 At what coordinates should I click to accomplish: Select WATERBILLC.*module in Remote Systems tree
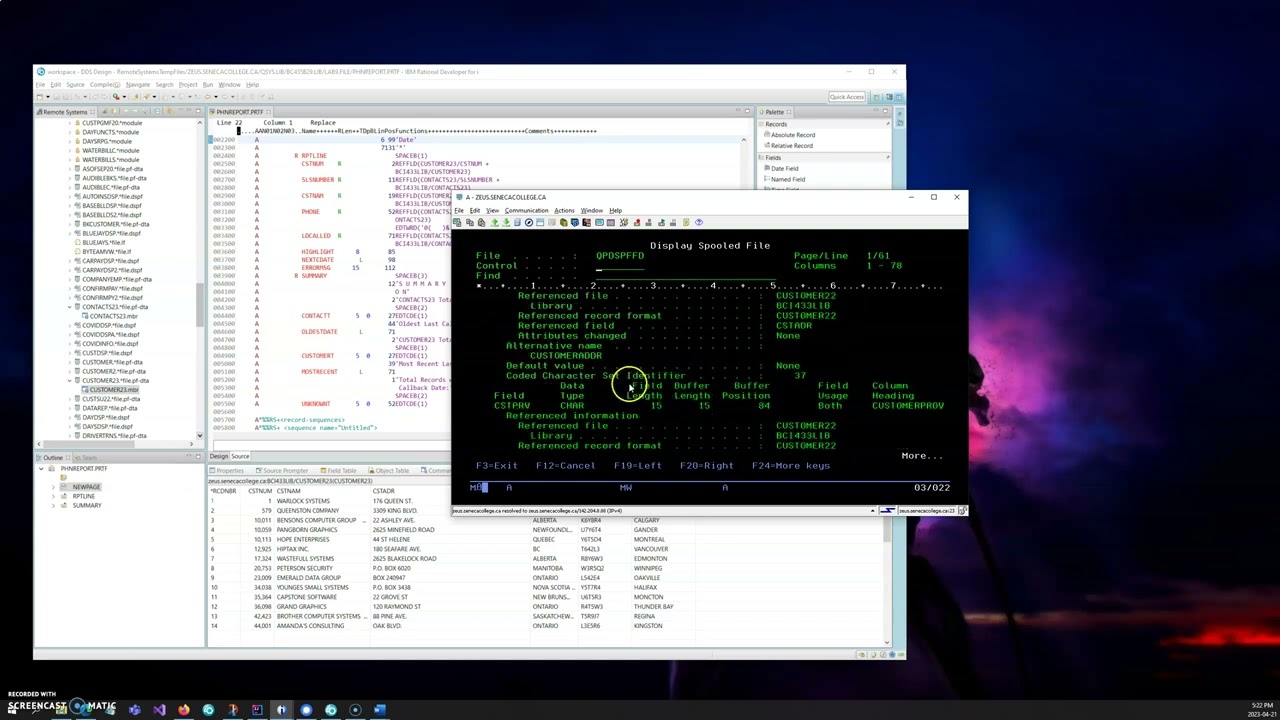pyautogui.click(x=111, y=150)
